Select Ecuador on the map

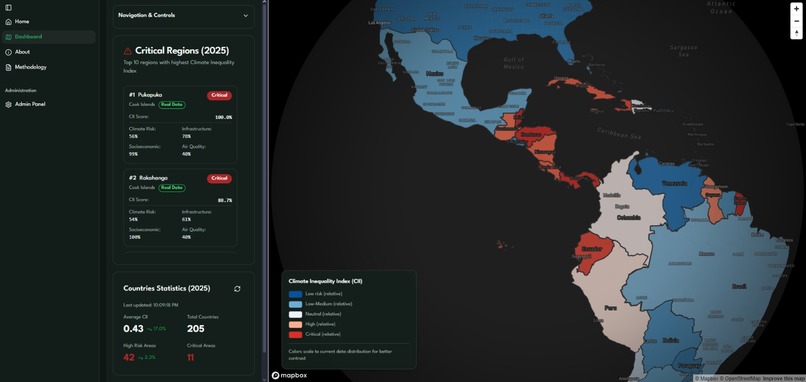coord(592,248)
